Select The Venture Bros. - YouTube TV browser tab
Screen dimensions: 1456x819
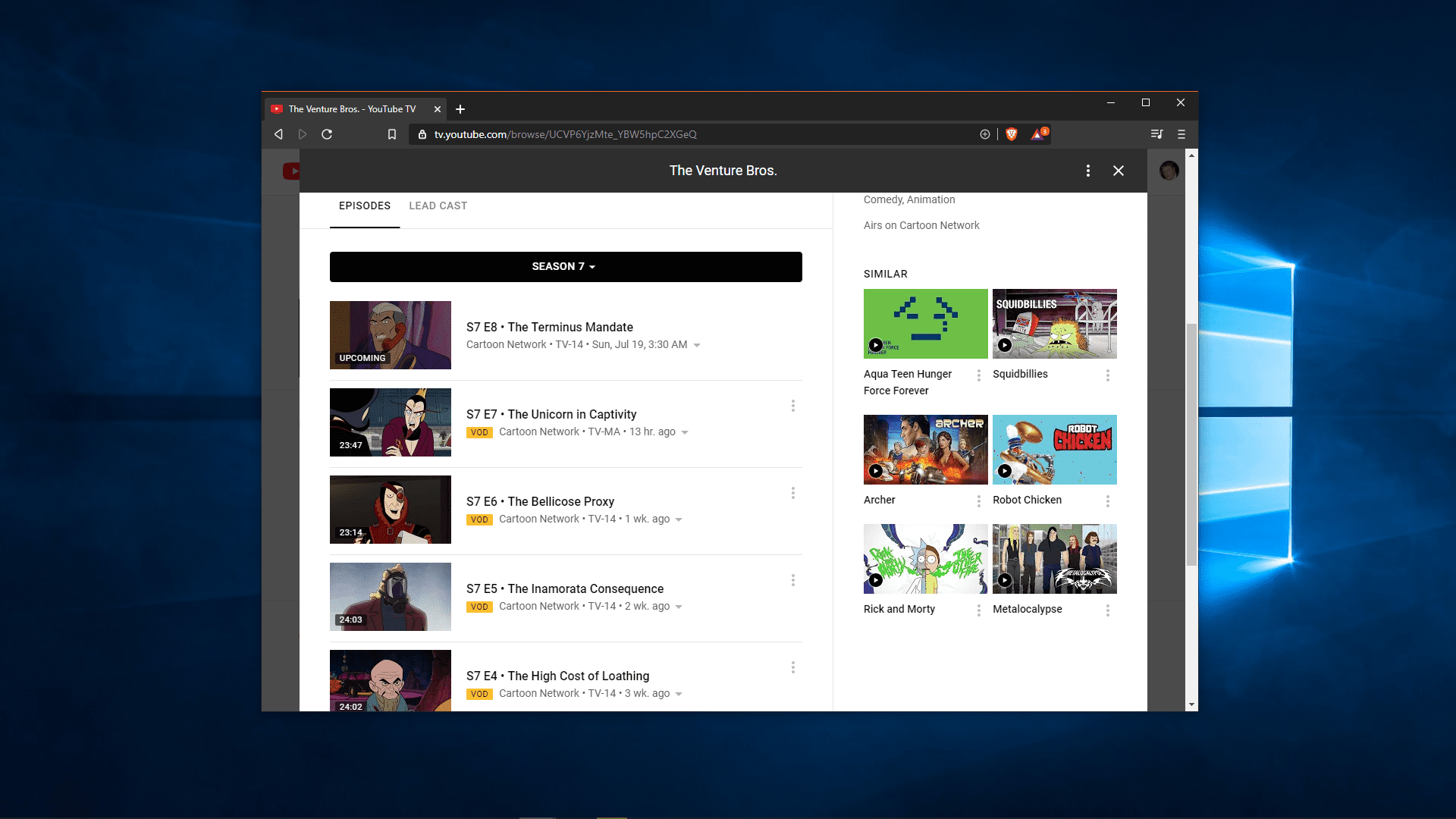click(352, 109)
